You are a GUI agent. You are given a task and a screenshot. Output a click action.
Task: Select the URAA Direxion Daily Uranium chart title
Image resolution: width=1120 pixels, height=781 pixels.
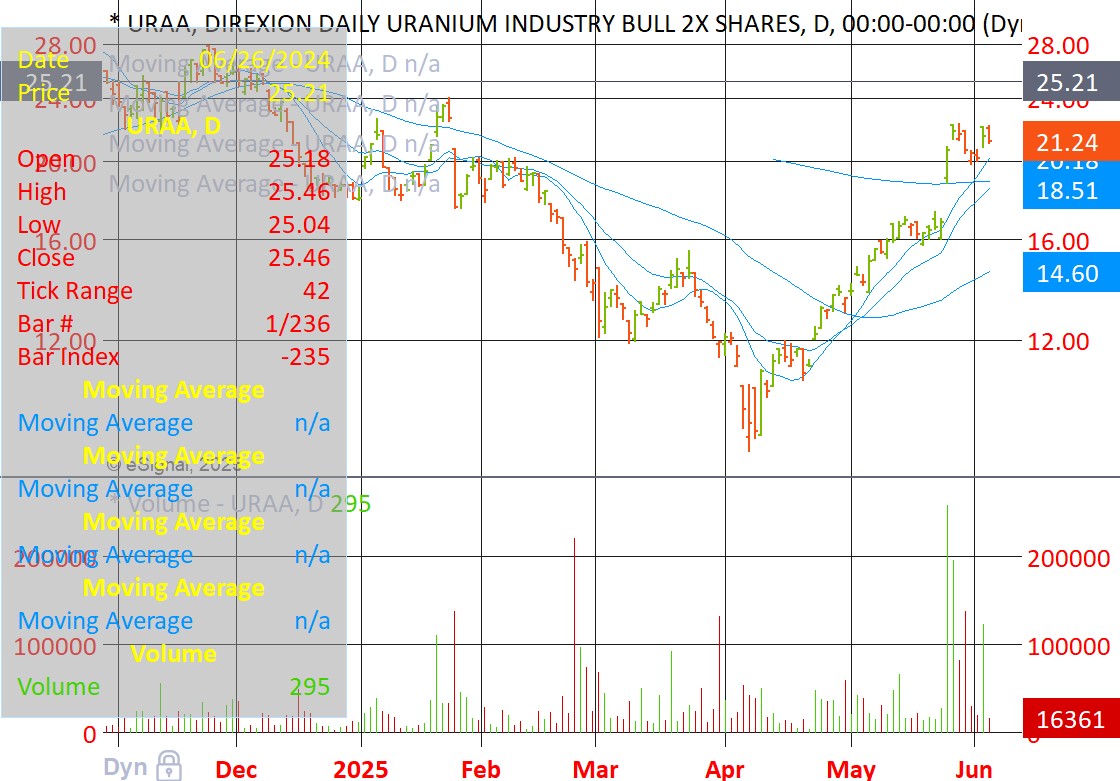pyautogui.click(x=565, y=24)
